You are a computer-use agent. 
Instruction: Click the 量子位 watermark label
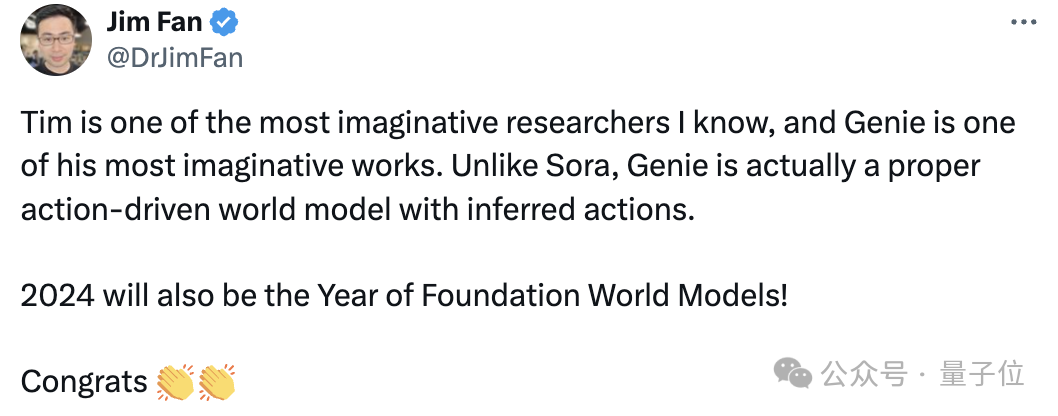pyautogui.click(x=983, y=374)
